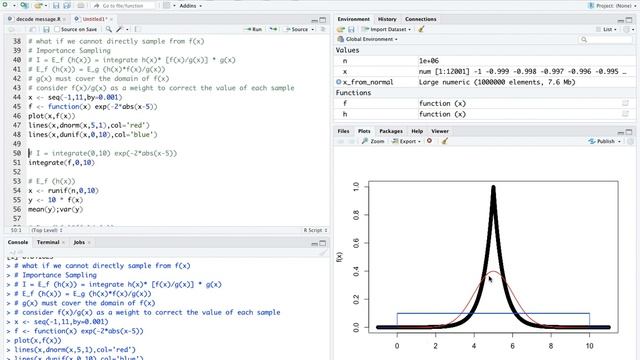Open the Export plot dropdown
640x360 pixels.
pyautogui.click(x=406, y=141)
